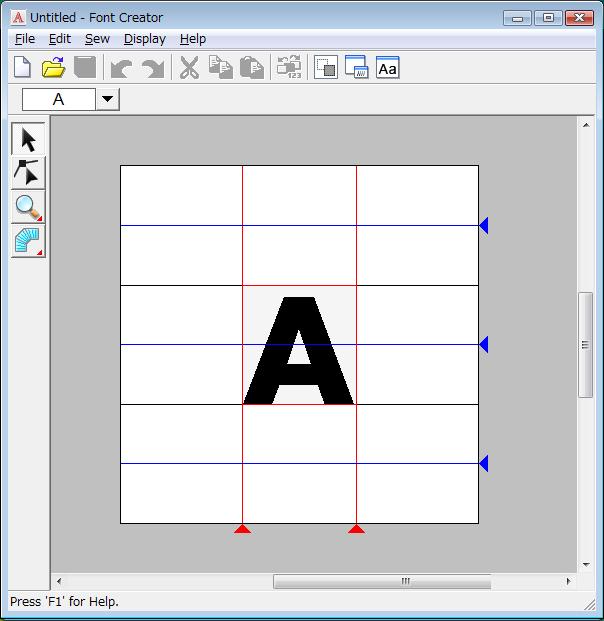Image resolution: width=604 pixels, height=621 pixels.
Task: Click the bottom blue guideline marker
Action: (484, 463)
